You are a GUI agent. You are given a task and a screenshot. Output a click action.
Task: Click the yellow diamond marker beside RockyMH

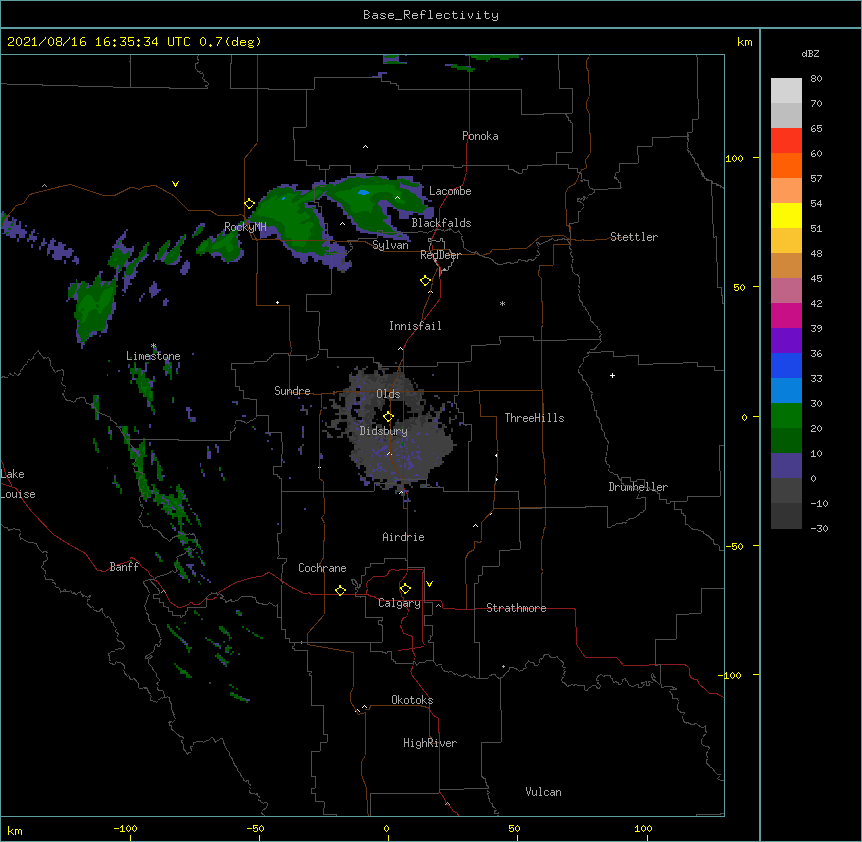[250, 204]
